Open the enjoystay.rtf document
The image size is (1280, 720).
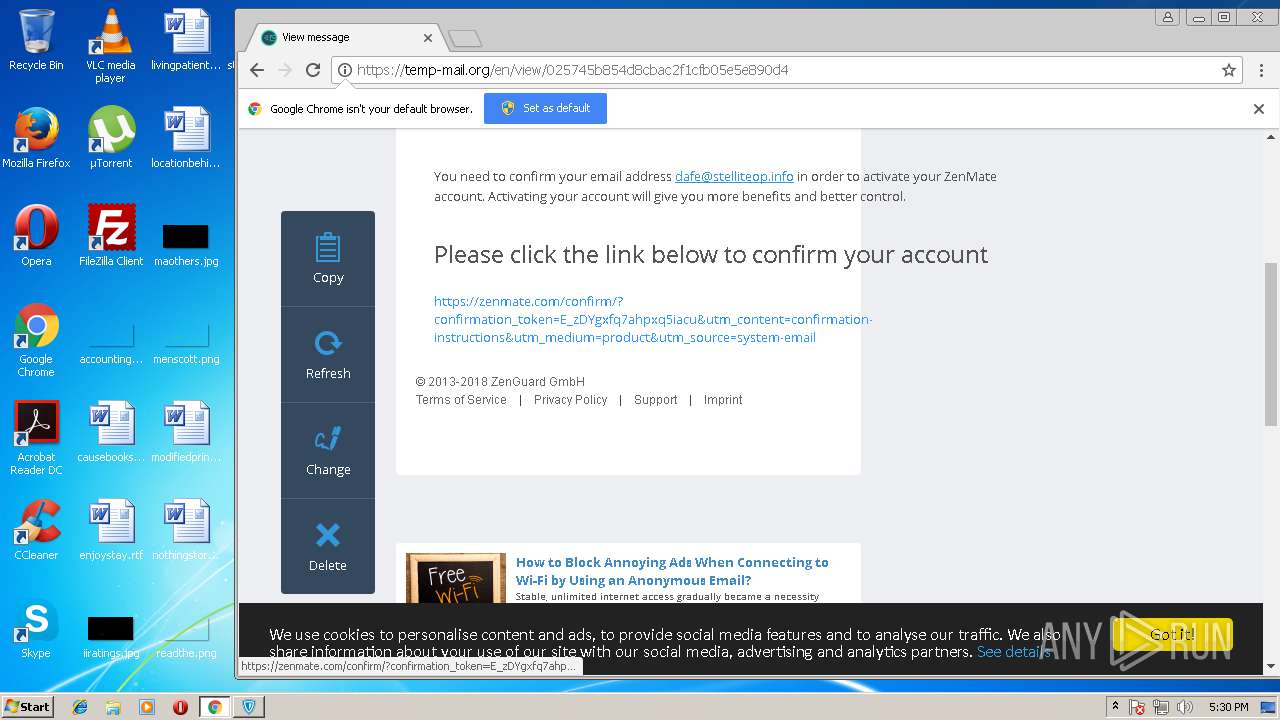pos(110,530)
